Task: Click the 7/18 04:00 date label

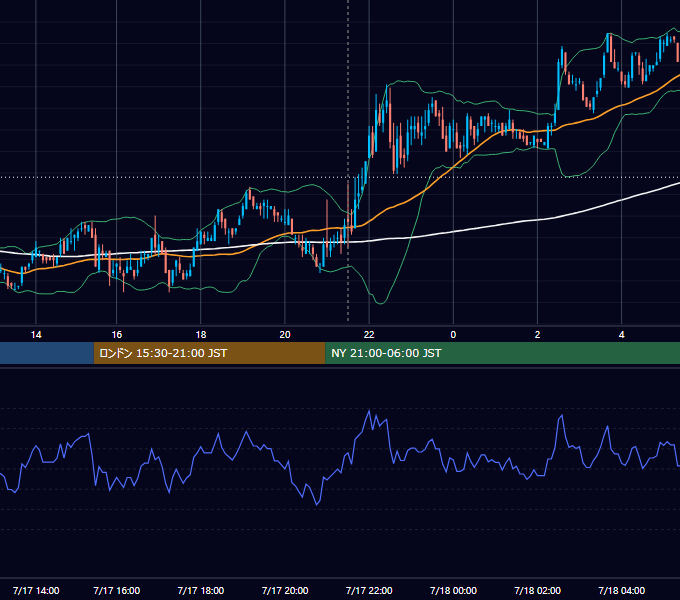Action: click(x=621, y=590)
